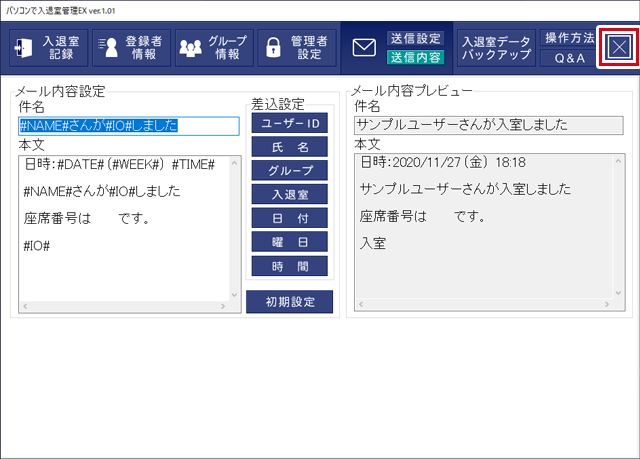Switch to 送信設定 tab
640x459 pixels.
[x=416, y=38]
